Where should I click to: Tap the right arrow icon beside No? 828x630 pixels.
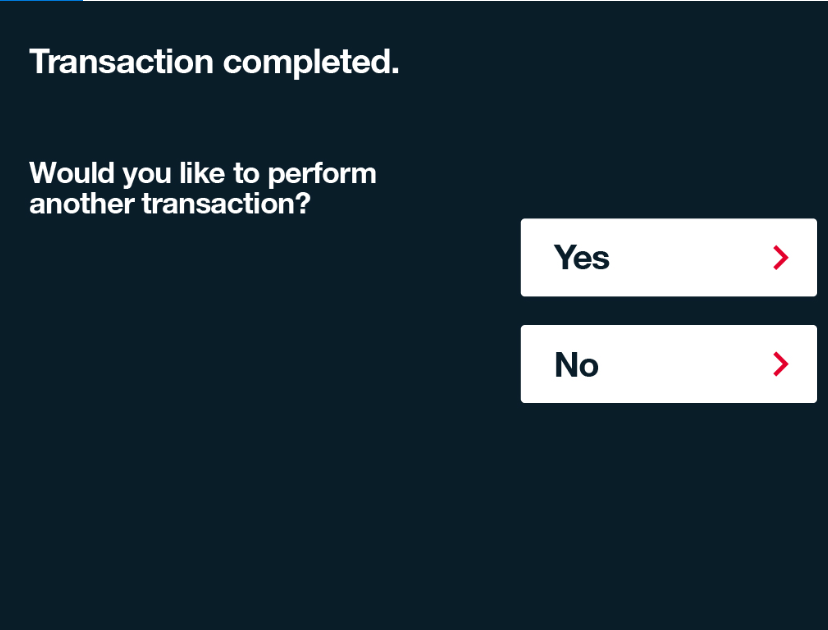[x=781, y=364]
